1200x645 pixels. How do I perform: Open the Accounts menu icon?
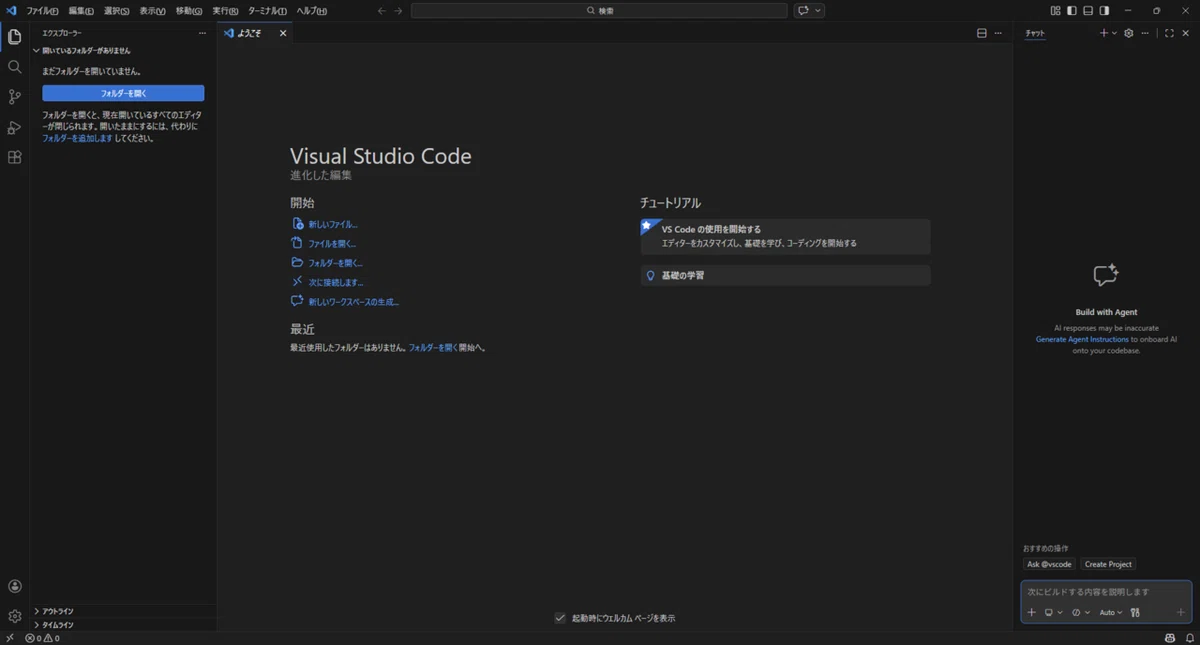click(x=14, y=587)
